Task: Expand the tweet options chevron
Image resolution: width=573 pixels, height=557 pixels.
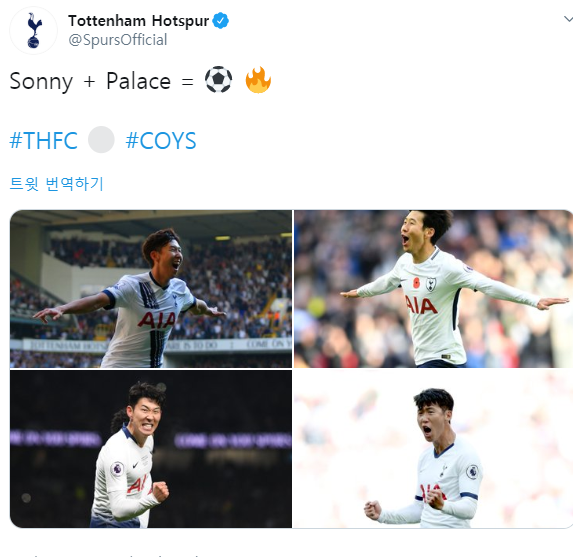Action: click(x=568, y=19)
